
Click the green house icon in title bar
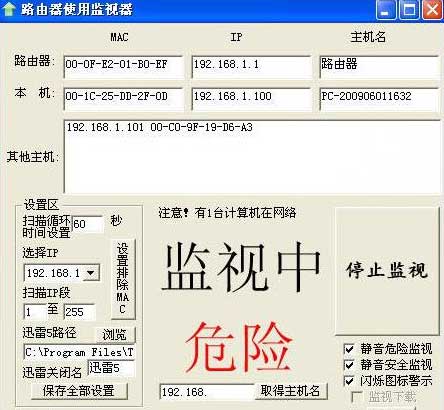(9, 9)
